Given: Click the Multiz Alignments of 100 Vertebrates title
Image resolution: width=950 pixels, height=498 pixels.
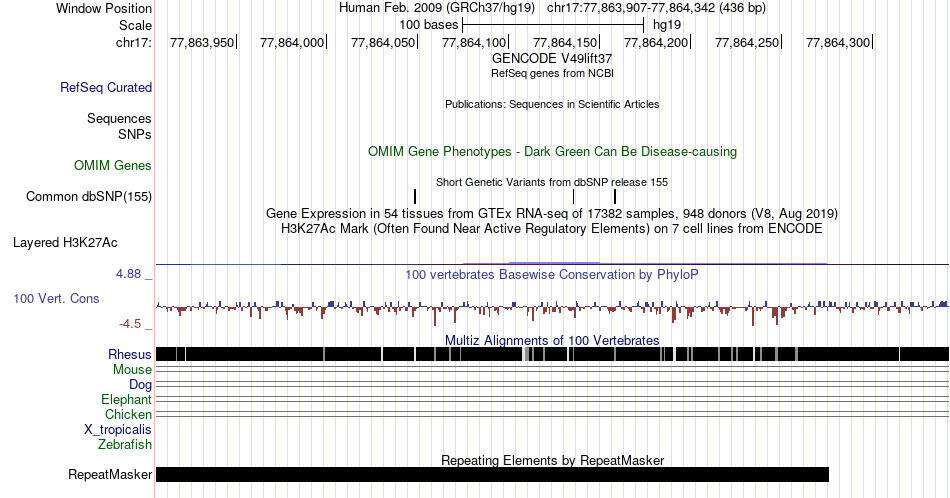Looking at the screenshot, I should click(x=552, y=340).
